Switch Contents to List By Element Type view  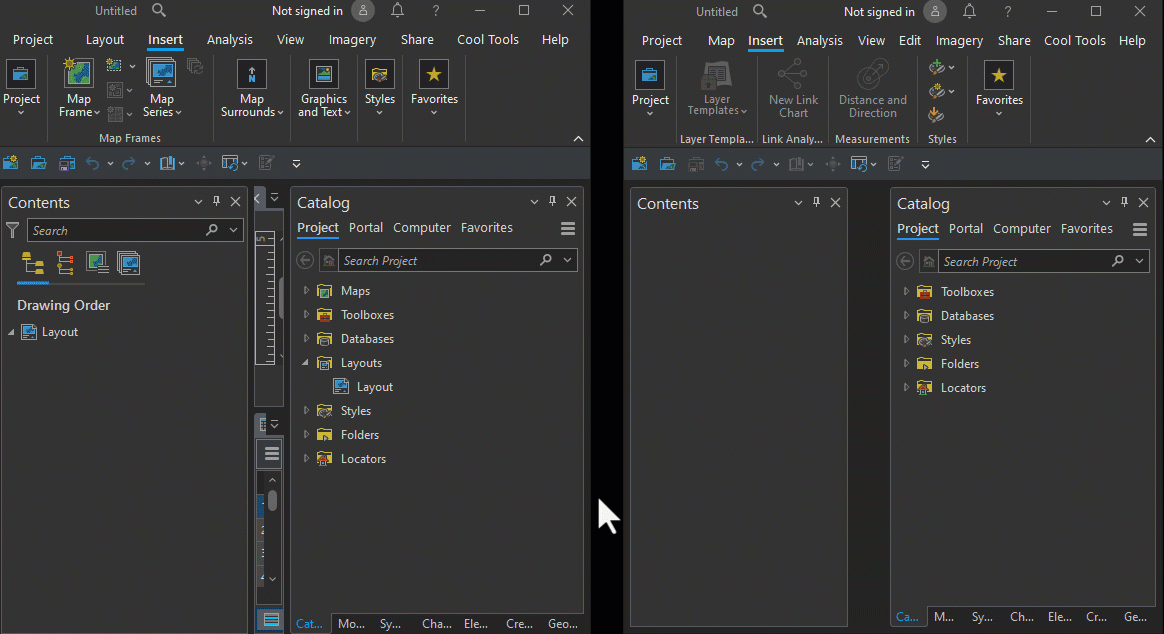(64, 264)
